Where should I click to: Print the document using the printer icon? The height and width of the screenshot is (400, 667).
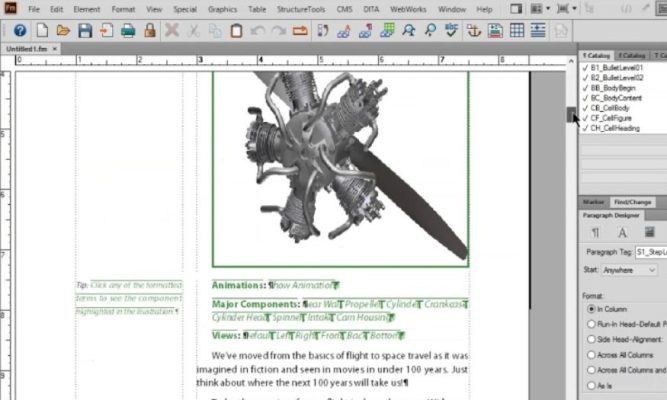pyautogui.click(x=128, y=30)
